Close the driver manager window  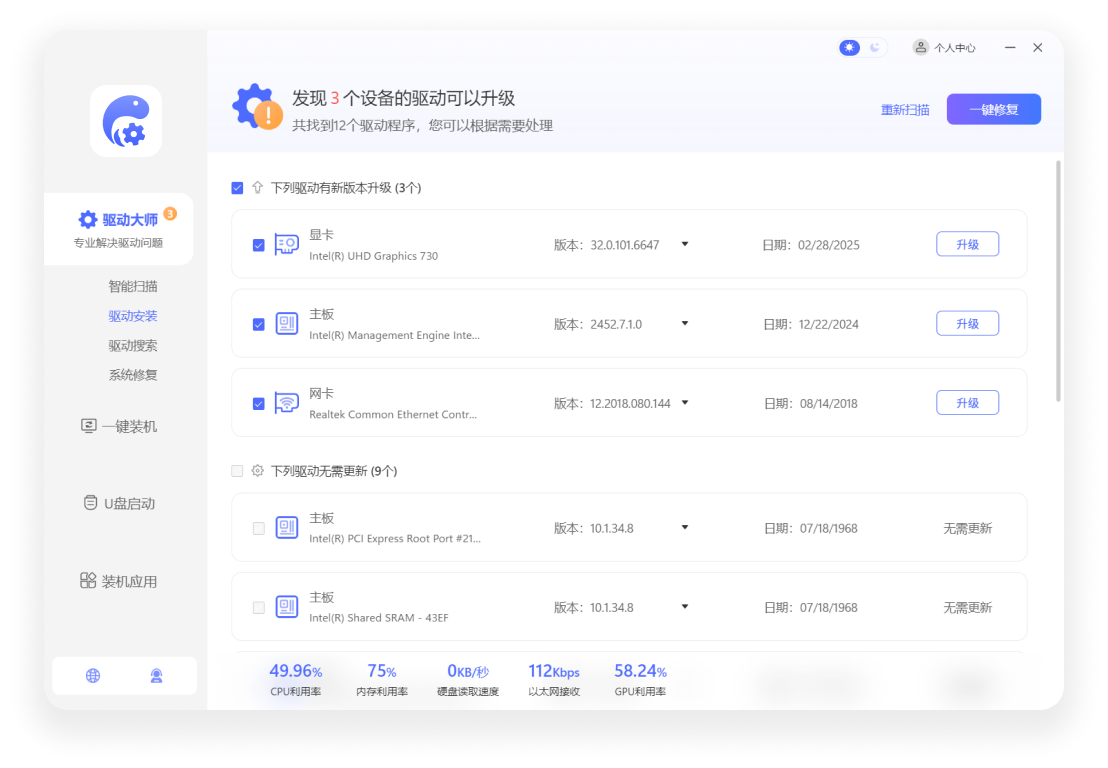[1037, 47]
